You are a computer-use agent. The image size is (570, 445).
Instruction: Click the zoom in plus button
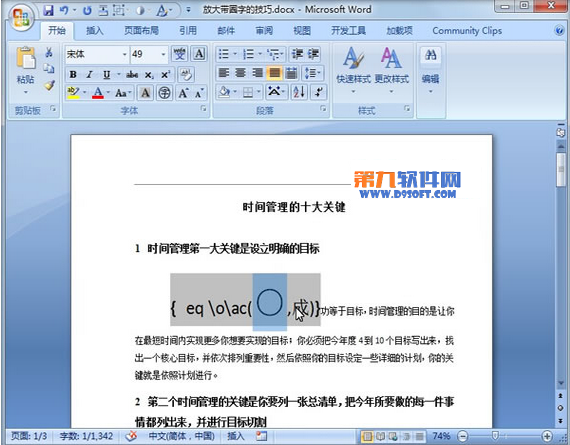547,436
